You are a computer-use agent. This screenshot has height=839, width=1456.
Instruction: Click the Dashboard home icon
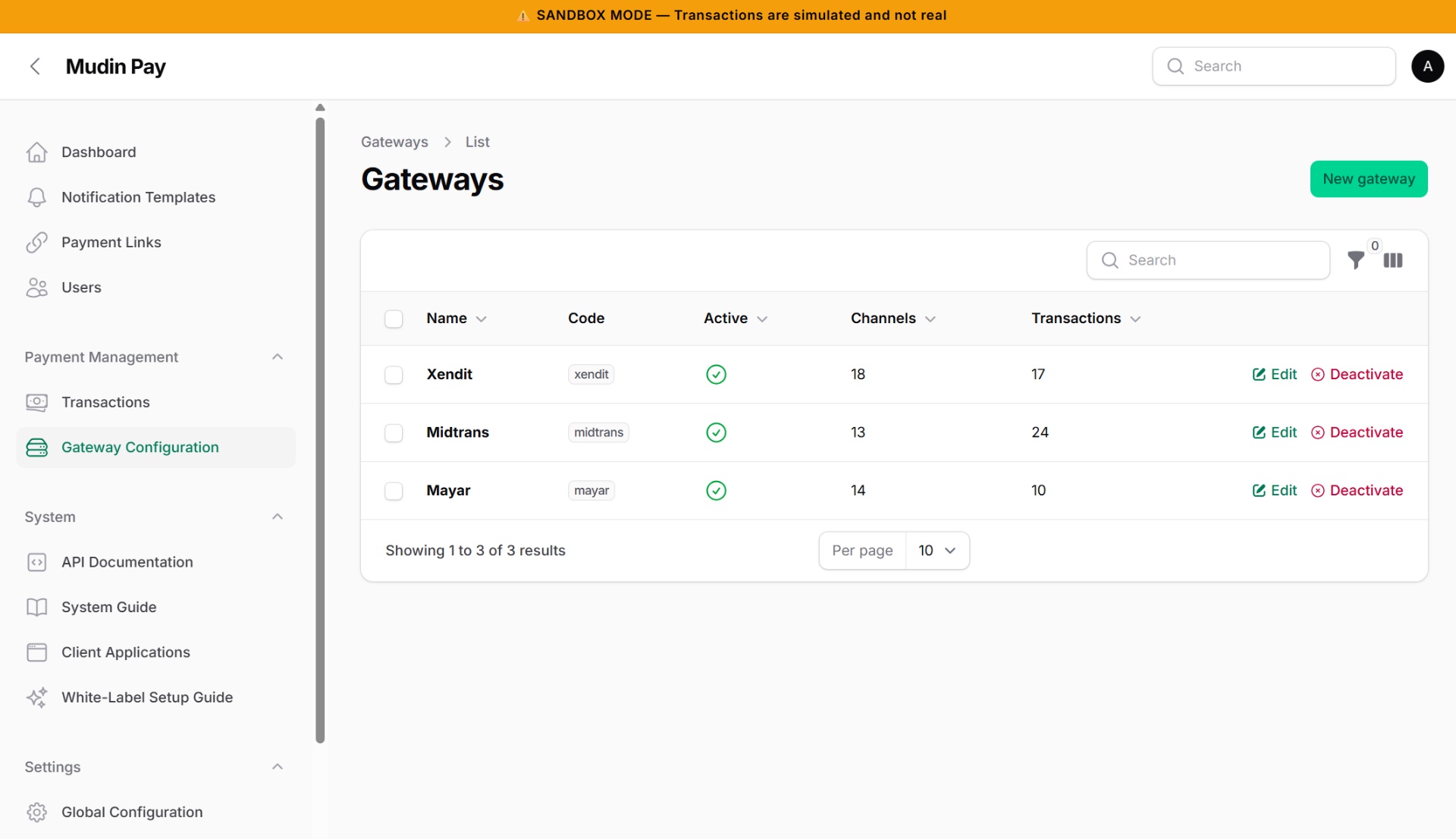click(36, 152)
